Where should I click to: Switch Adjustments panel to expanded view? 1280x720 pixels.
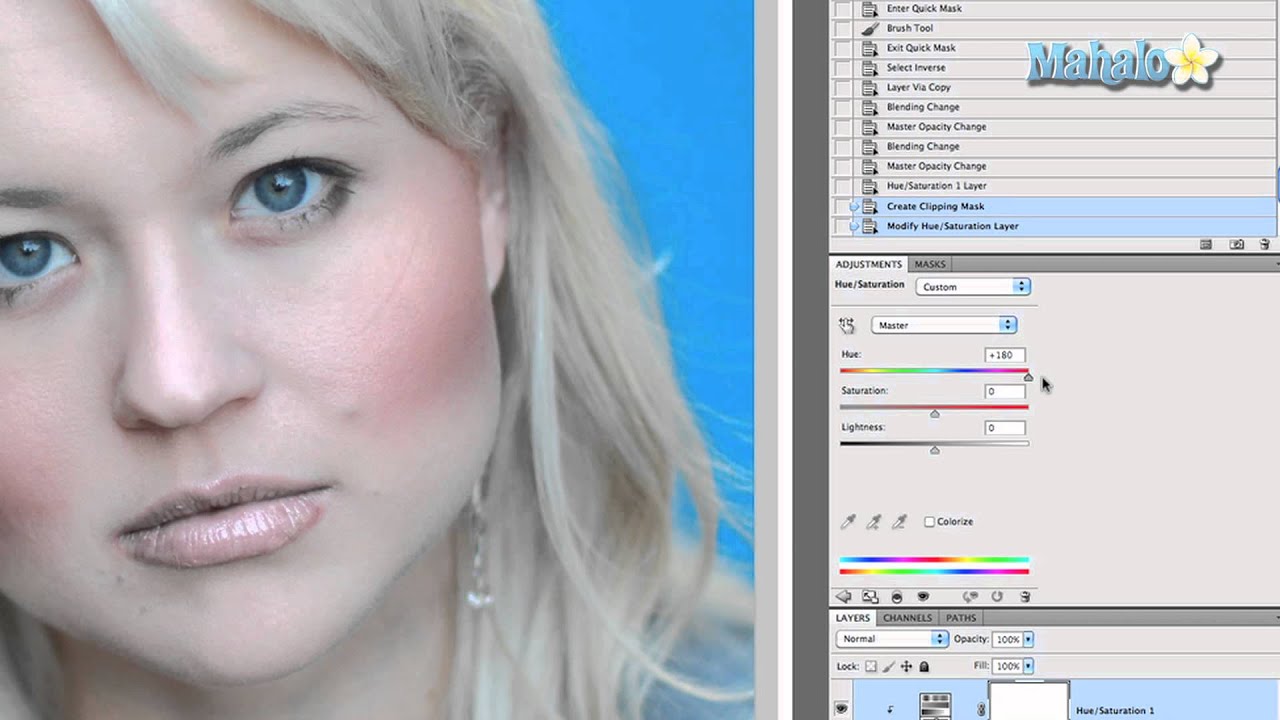click(870, 596)
